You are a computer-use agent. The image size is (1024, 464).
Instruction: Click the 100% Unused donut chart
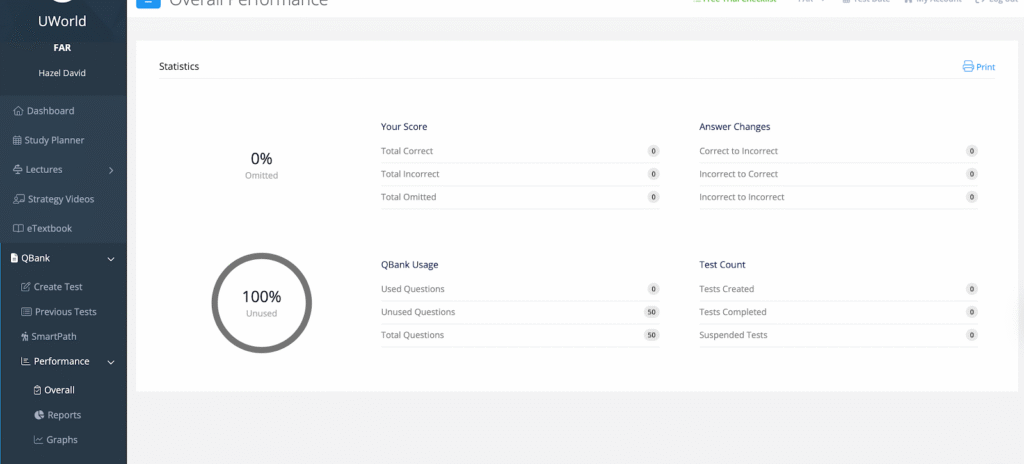261,303
